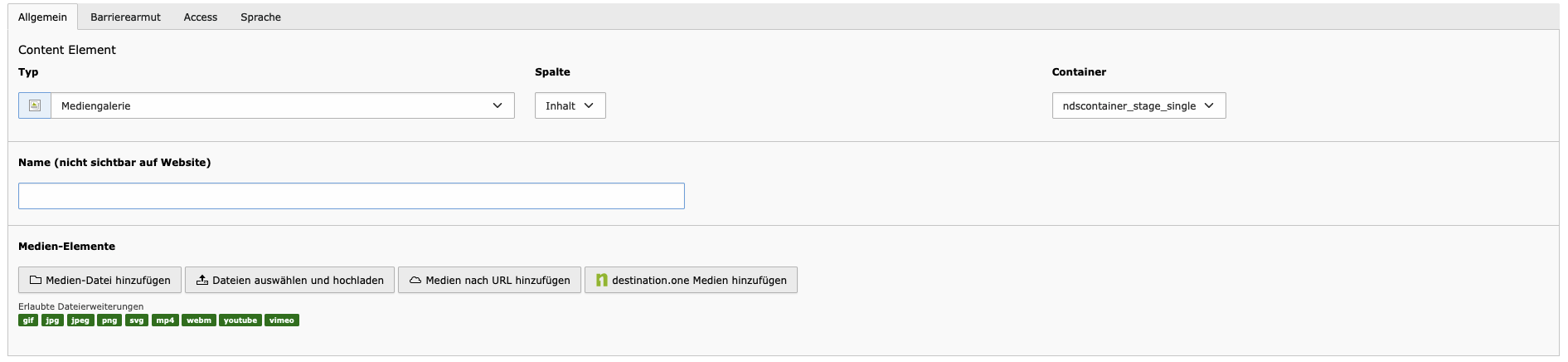Image resolution: width=1568 pixels, height=362 pixels.
Task: Click destination.one Medien hinzufügen button
Action: (691, 280)
